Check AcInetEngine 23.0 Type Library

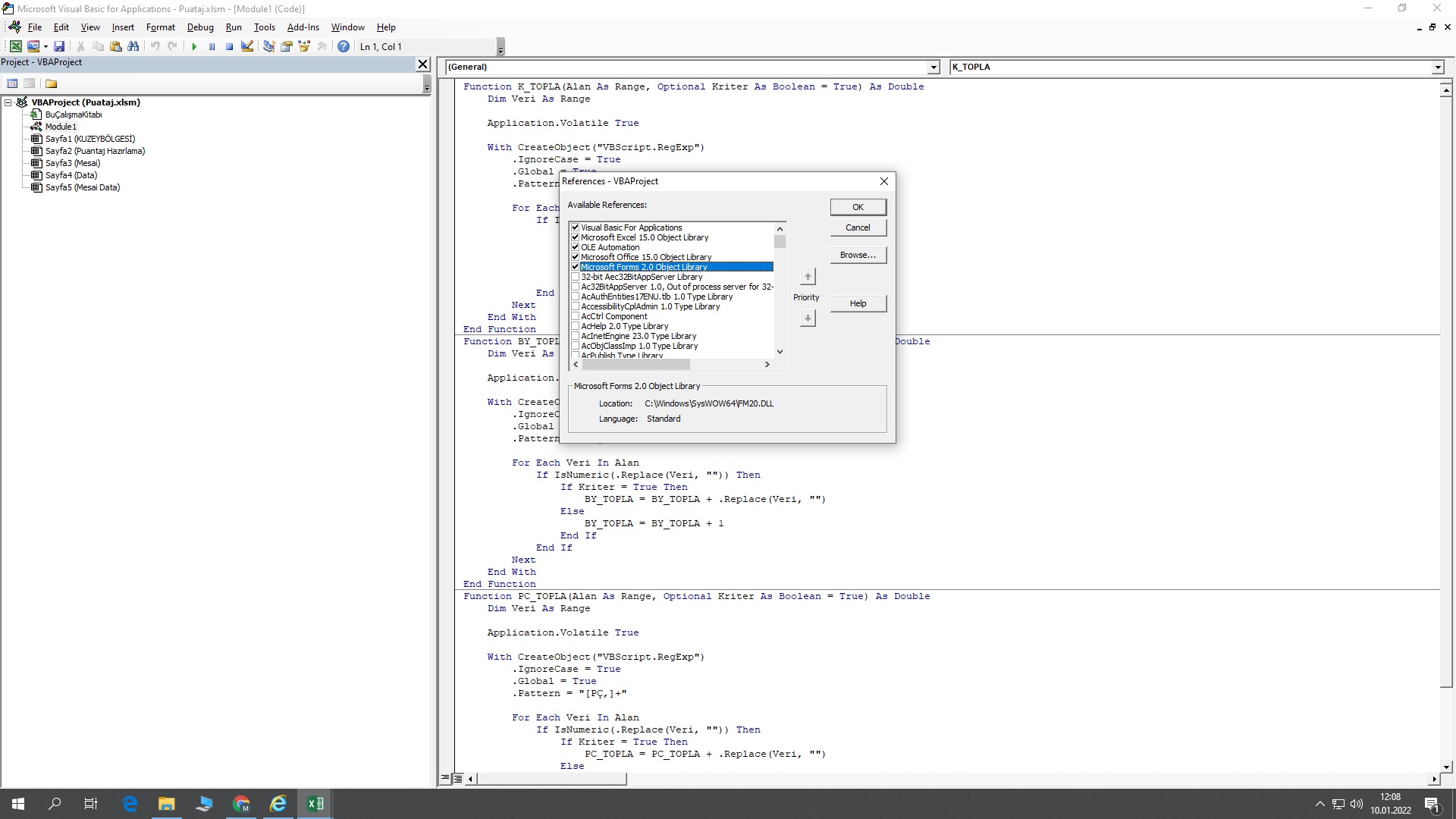(x=576, y=336)
